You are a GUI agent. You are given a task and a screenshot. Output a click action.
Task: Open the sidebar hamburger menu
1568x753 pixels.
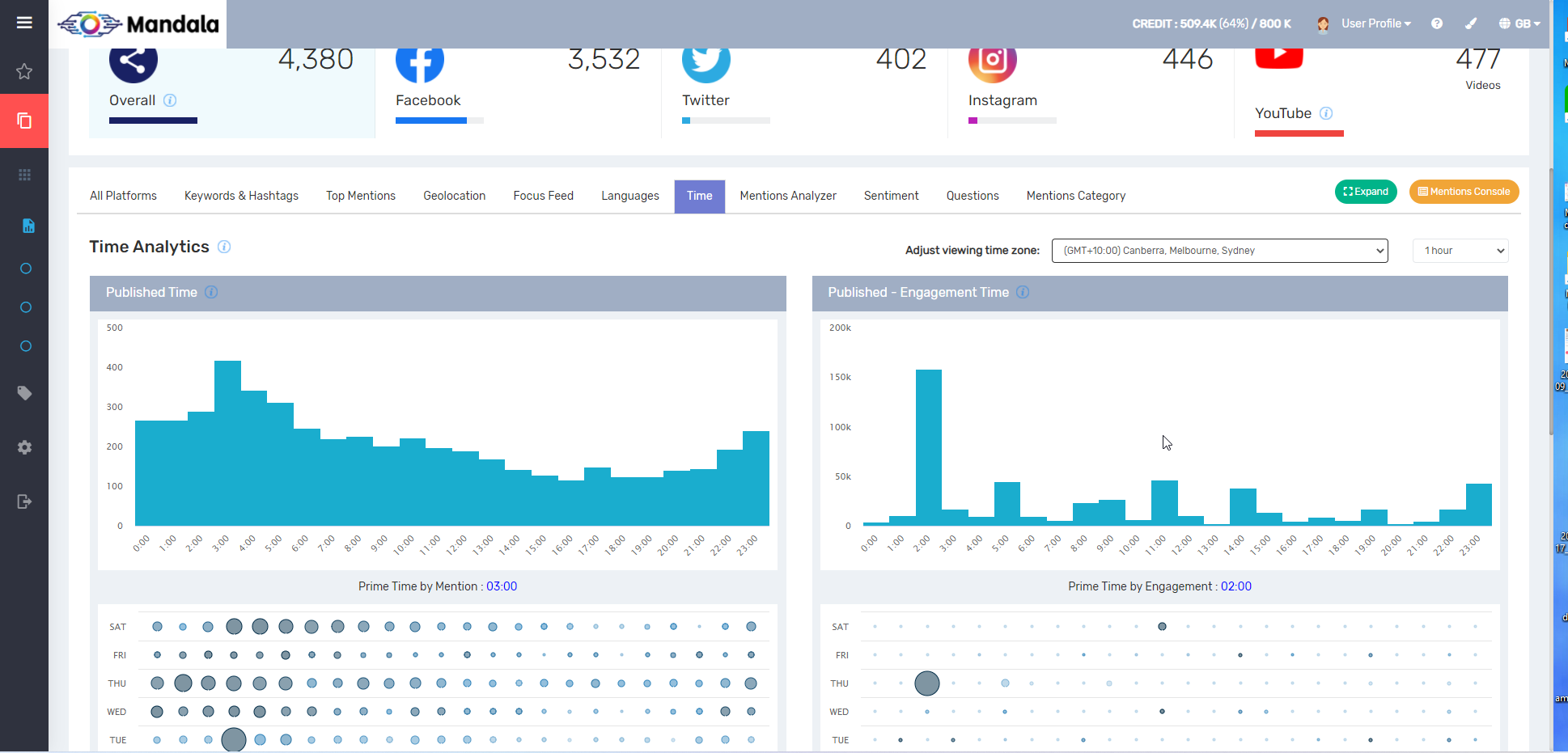pos(24,23)
